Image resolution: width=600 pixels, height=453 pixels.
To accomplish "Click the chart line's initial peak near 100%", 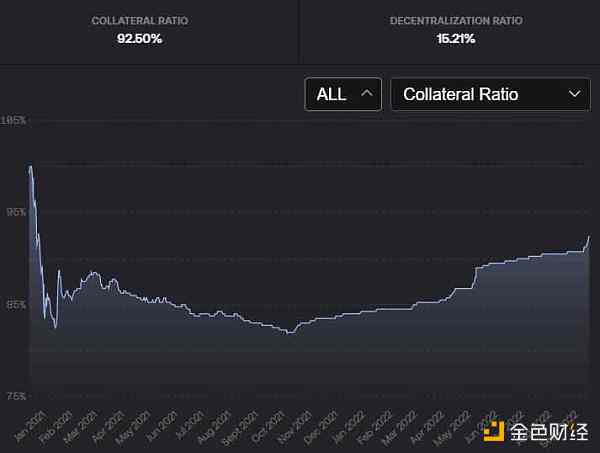I will (31, 167).
